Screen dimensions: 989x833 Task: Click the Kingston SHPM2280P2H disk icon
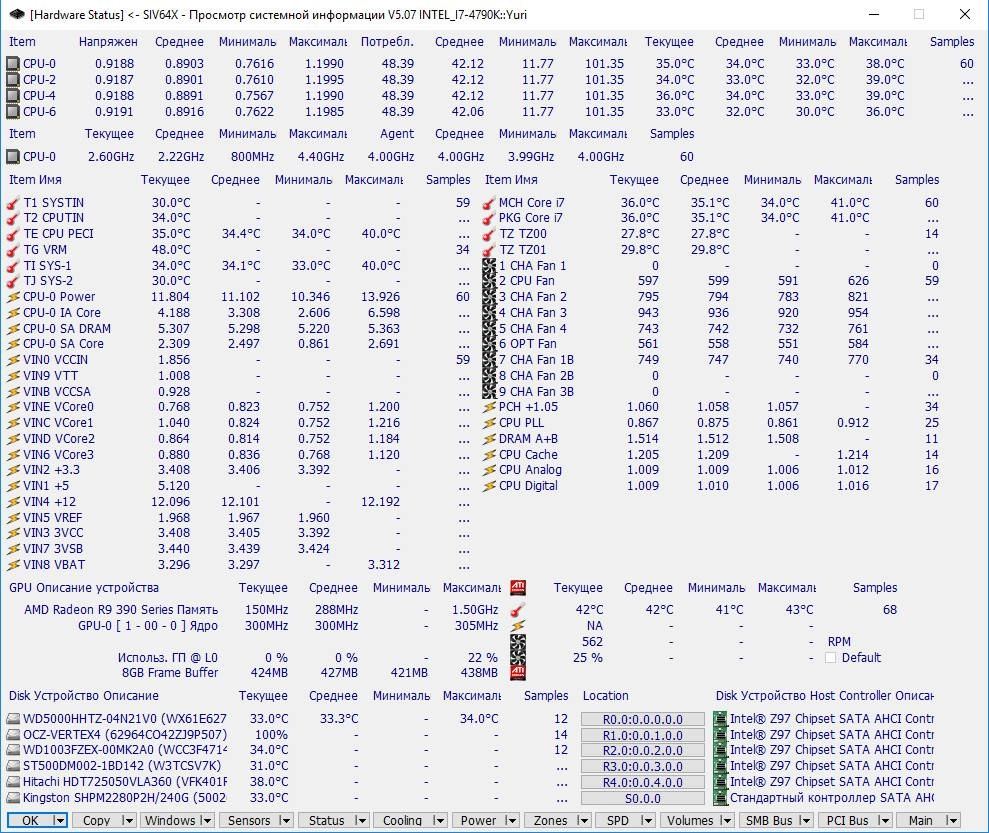click(13, 798)
